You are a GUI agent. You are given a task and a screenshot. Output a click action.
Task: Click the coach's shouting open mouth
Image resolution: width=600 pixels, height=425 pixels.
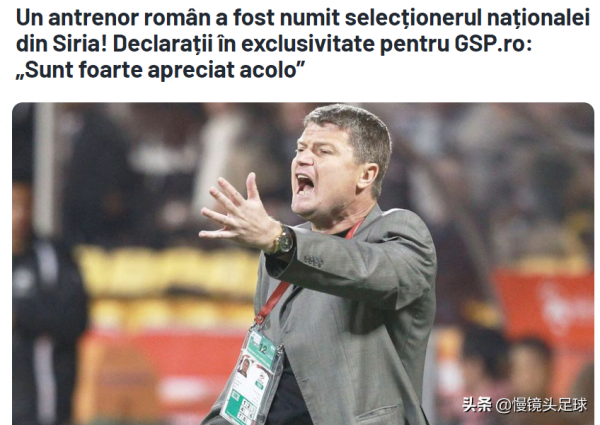click(x=305, y=184)
